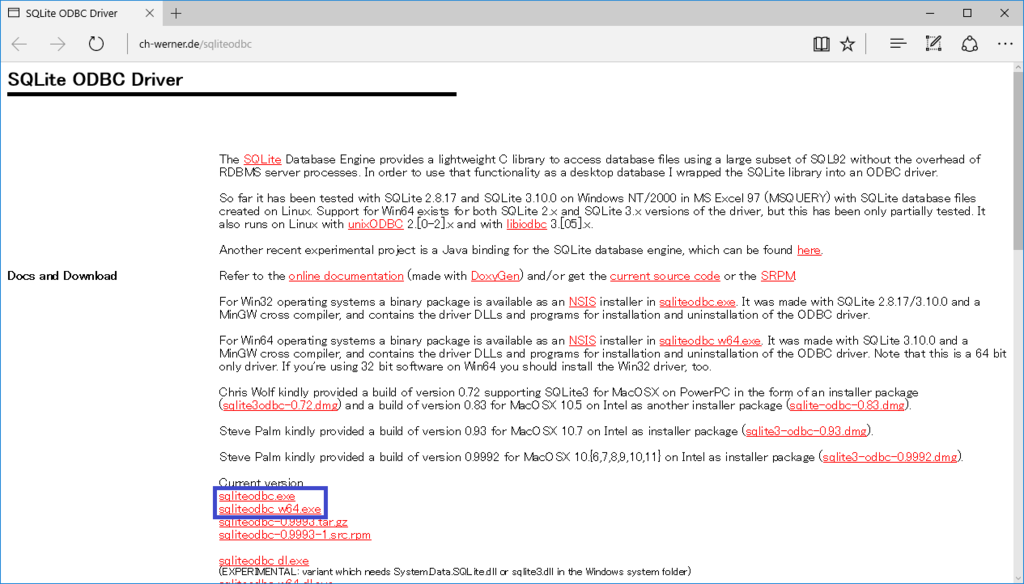Click the SRPM link

coord(778,276)
